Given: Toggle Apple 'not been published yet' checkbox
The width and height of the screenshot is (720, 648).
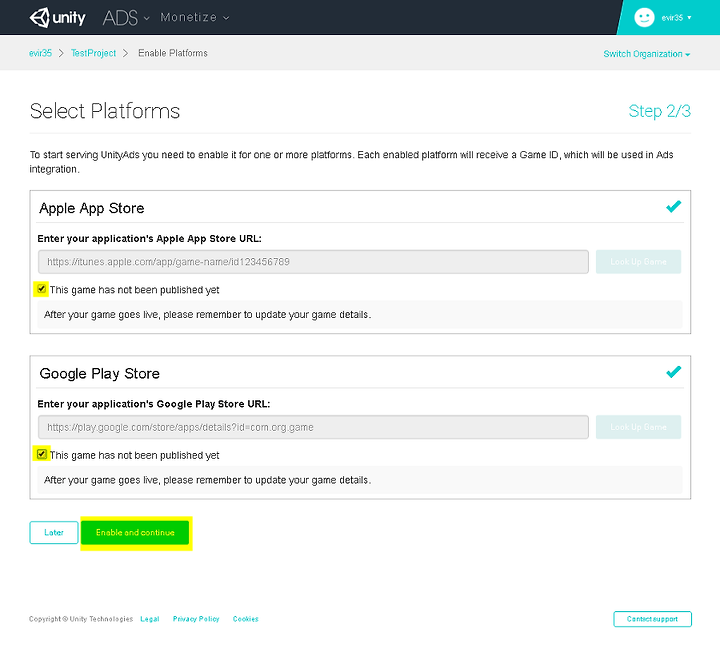Looking at the screenshot, I should point(41,289).
